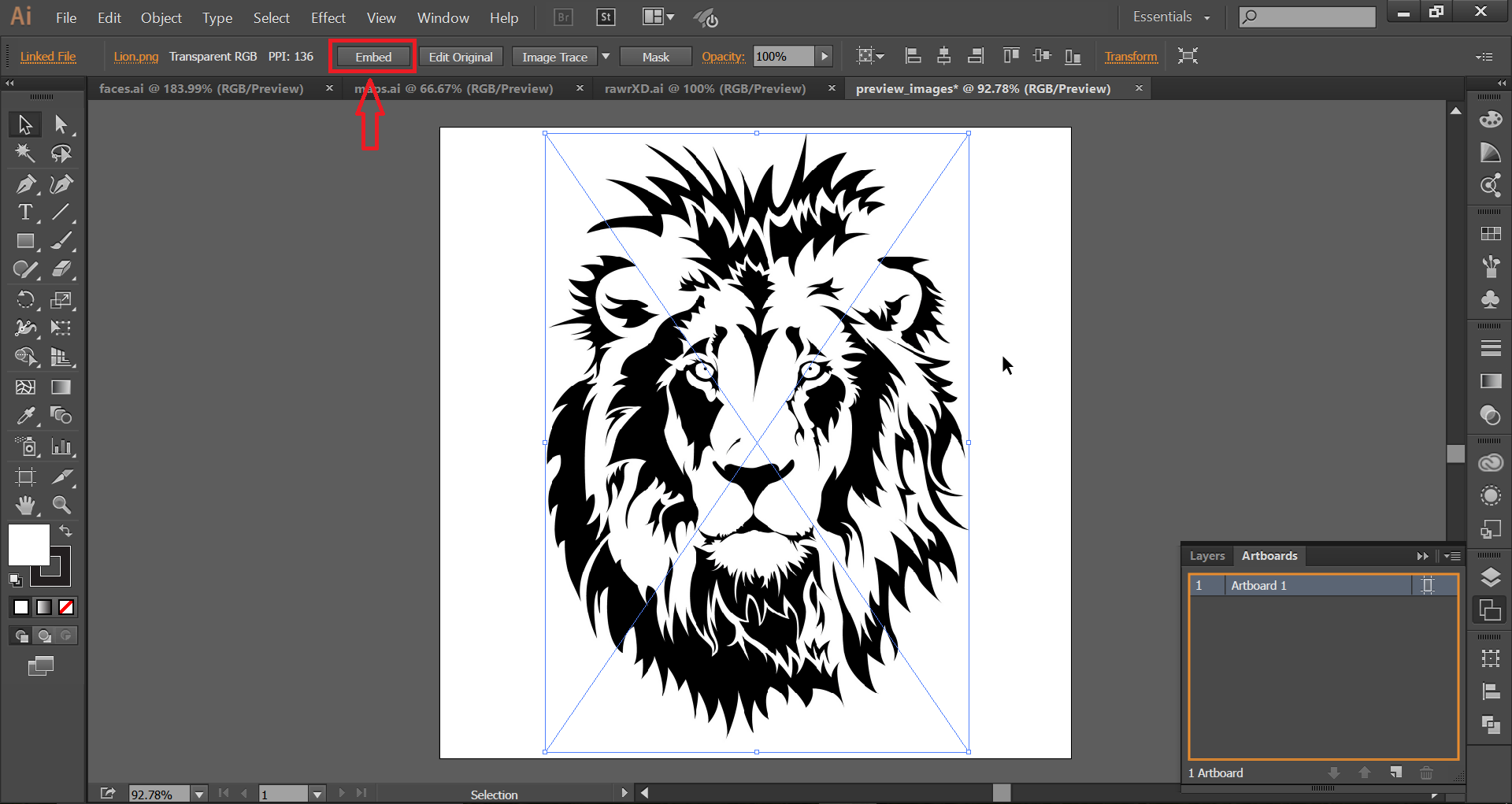
Task: Click the Embed button
Action: pyautogui.click(x=372, y=57)
